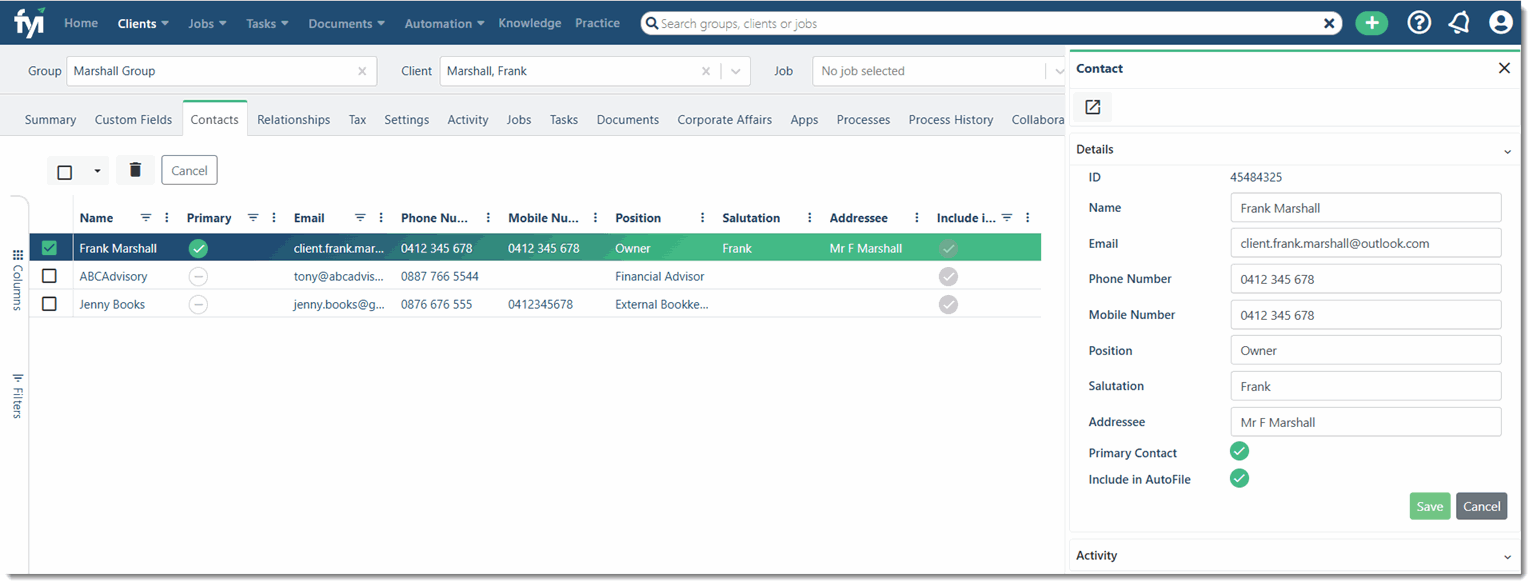Set ABCAdvisory as primary contact
Image resolution: width=1533 pixels, height=586 pixels.
(198, 276)
